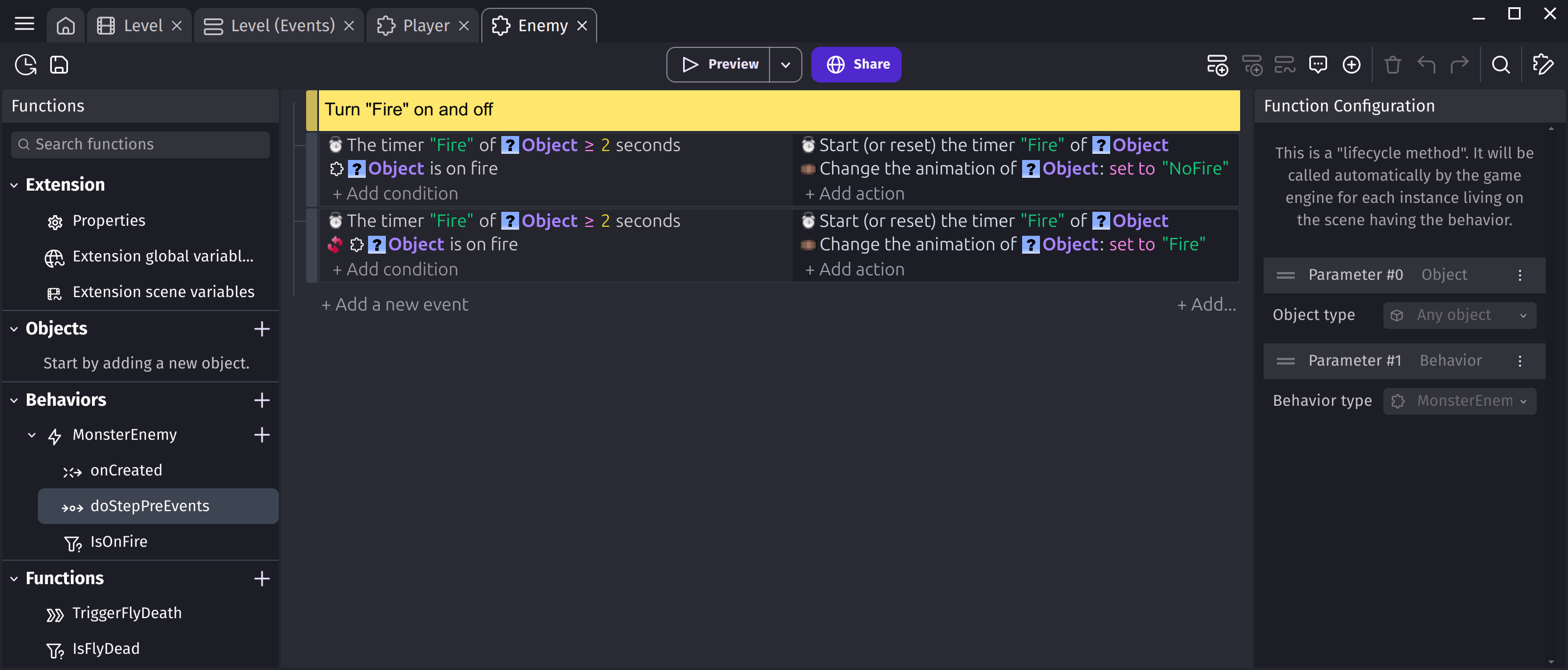This screenshot has height=670, width=1568.
Task: Open the Object type dropdown
Action: [x=1460, y=315]
